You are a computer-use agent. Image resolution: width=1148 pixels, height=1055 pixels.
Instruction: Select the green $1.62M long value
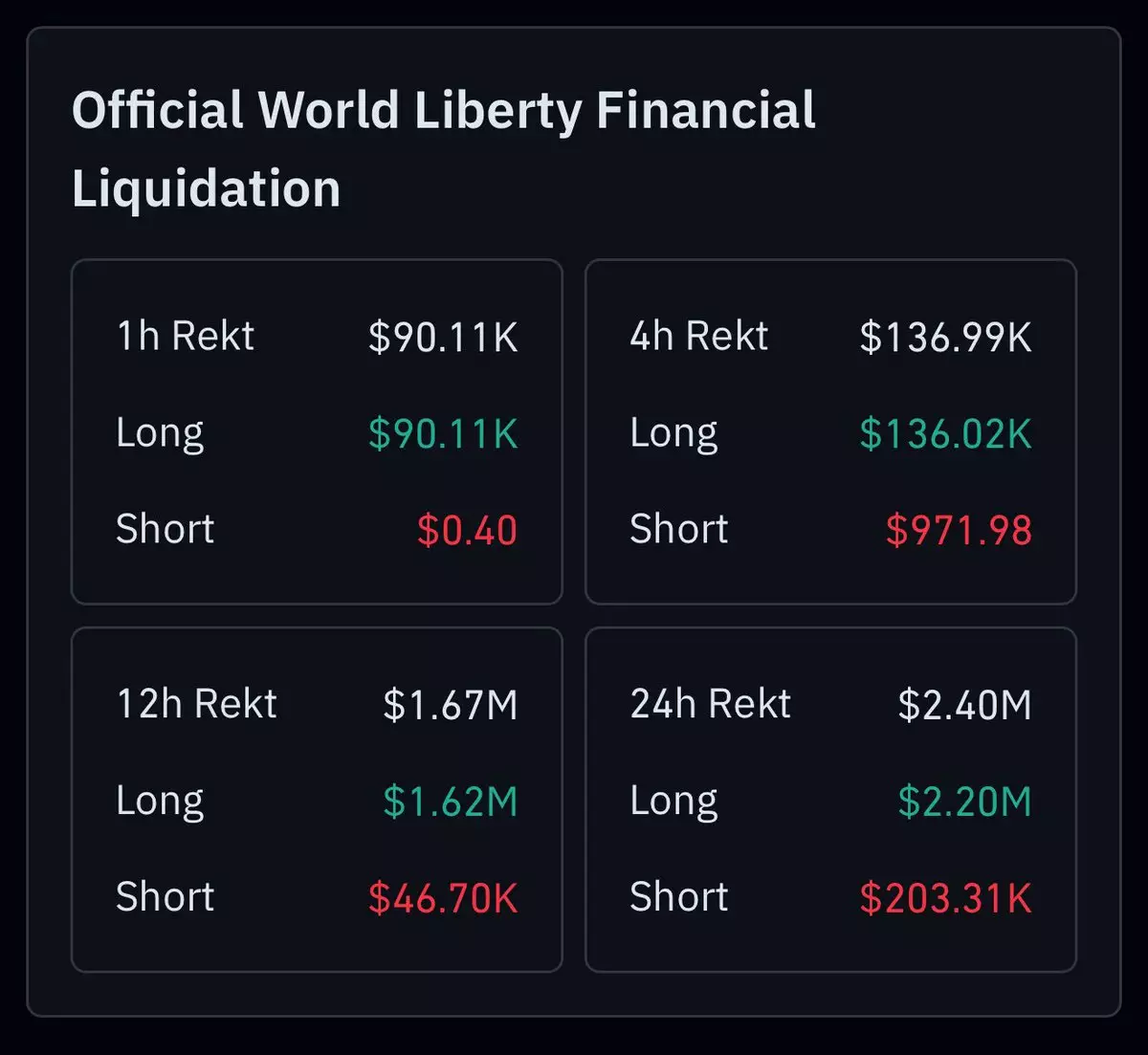pyautogui.click(x=451, y=802)
